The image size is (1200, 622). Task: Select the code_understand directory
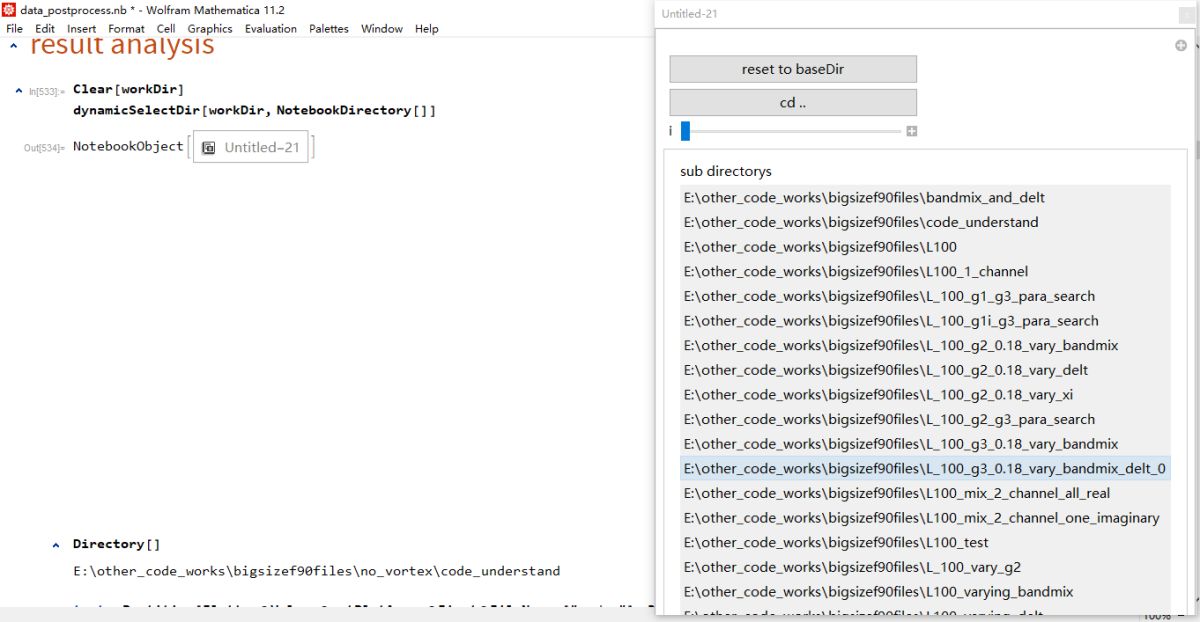click(925, 222)
